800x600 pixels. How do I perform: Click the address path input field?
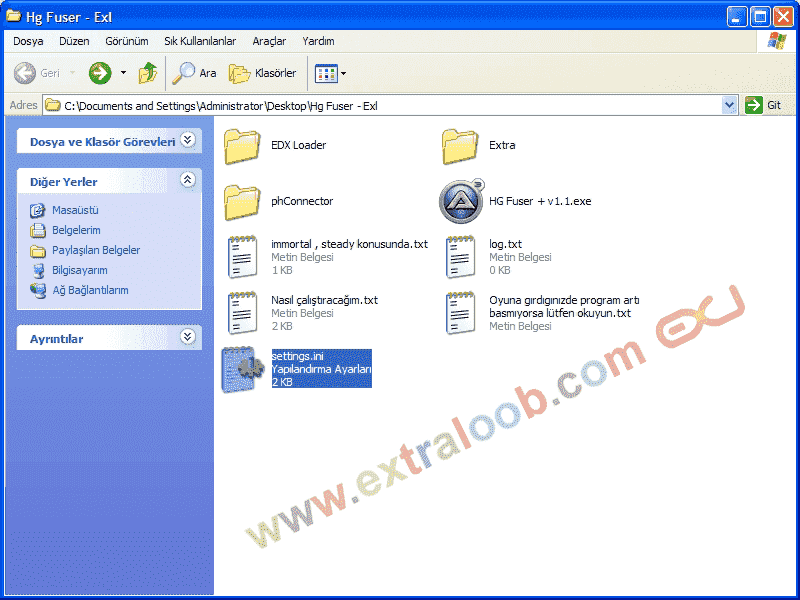click(390, 106)
